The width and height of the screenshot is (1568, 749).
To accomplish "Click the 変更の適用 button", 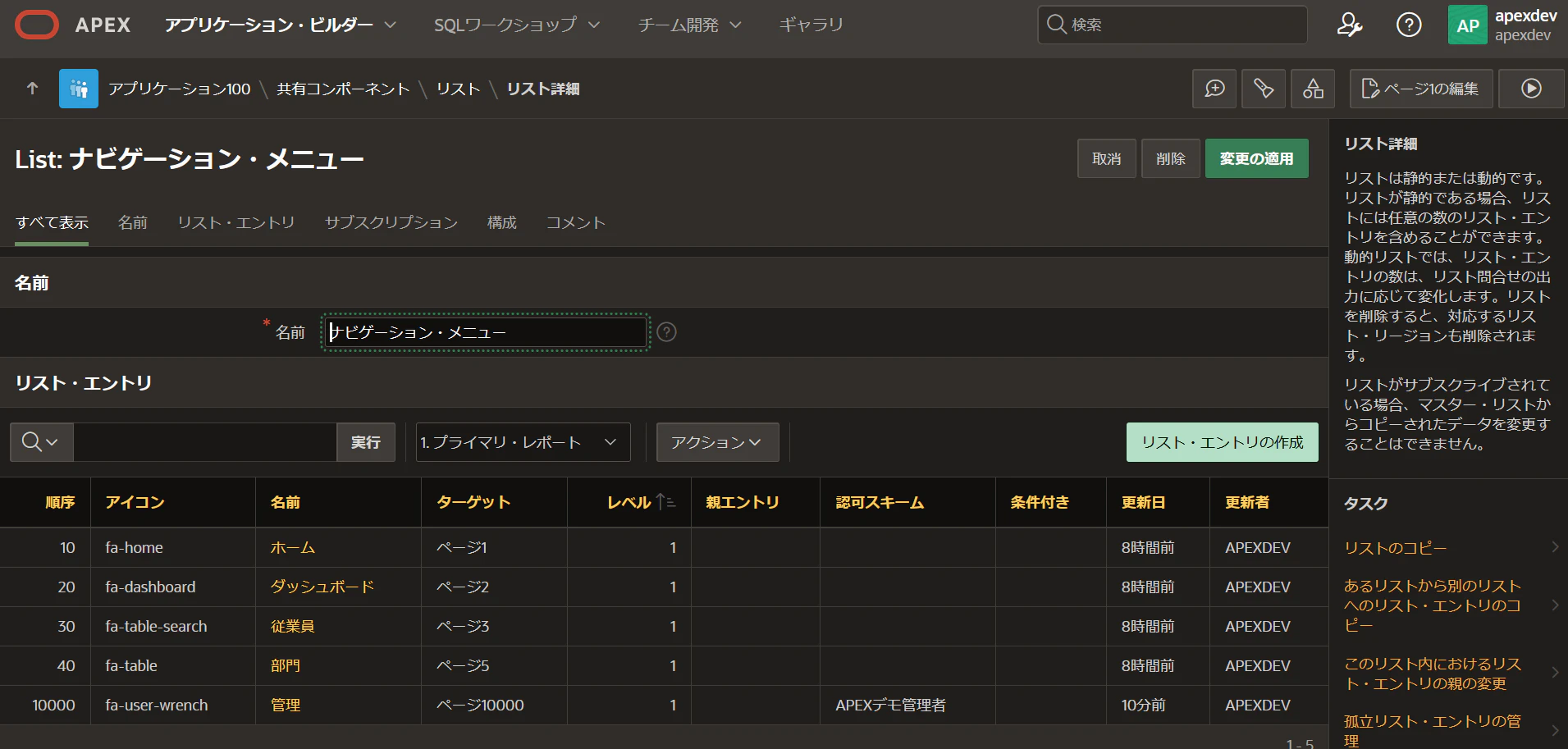I will [x=1256, y=158].
